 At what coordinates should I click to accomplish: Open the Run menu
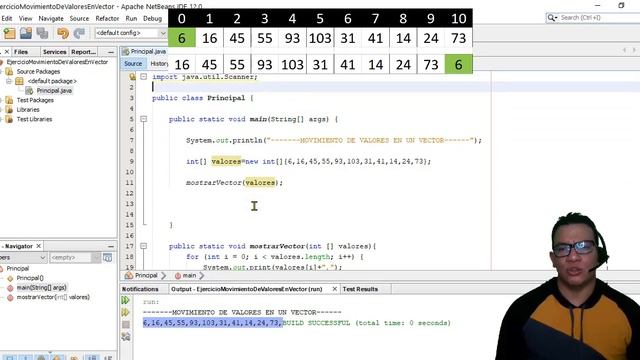(131, 18)
